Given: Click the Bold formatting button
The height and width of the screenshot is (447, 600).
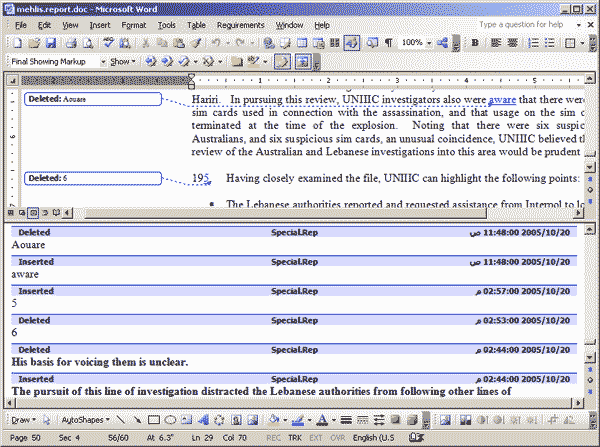Looking at the screenshot, I should tap(474, 43).
